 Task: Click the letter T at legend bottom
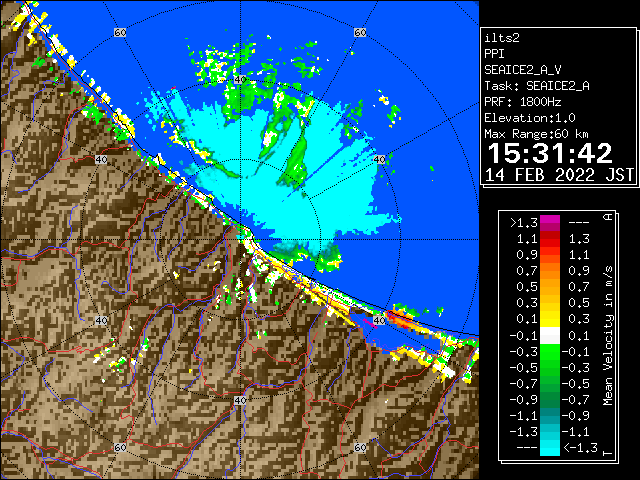[x=608, y=453]
